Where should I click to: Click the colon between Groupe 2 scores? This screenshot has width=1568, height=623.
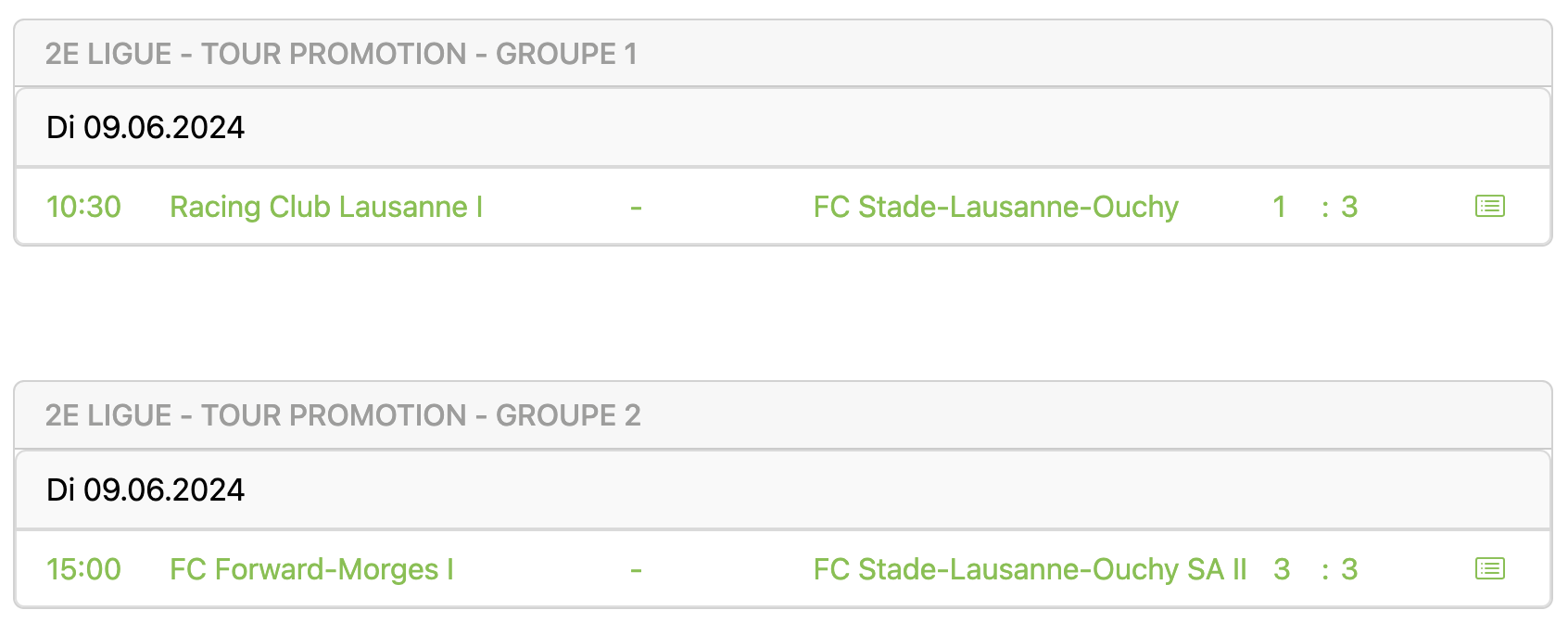point(1325,571)
